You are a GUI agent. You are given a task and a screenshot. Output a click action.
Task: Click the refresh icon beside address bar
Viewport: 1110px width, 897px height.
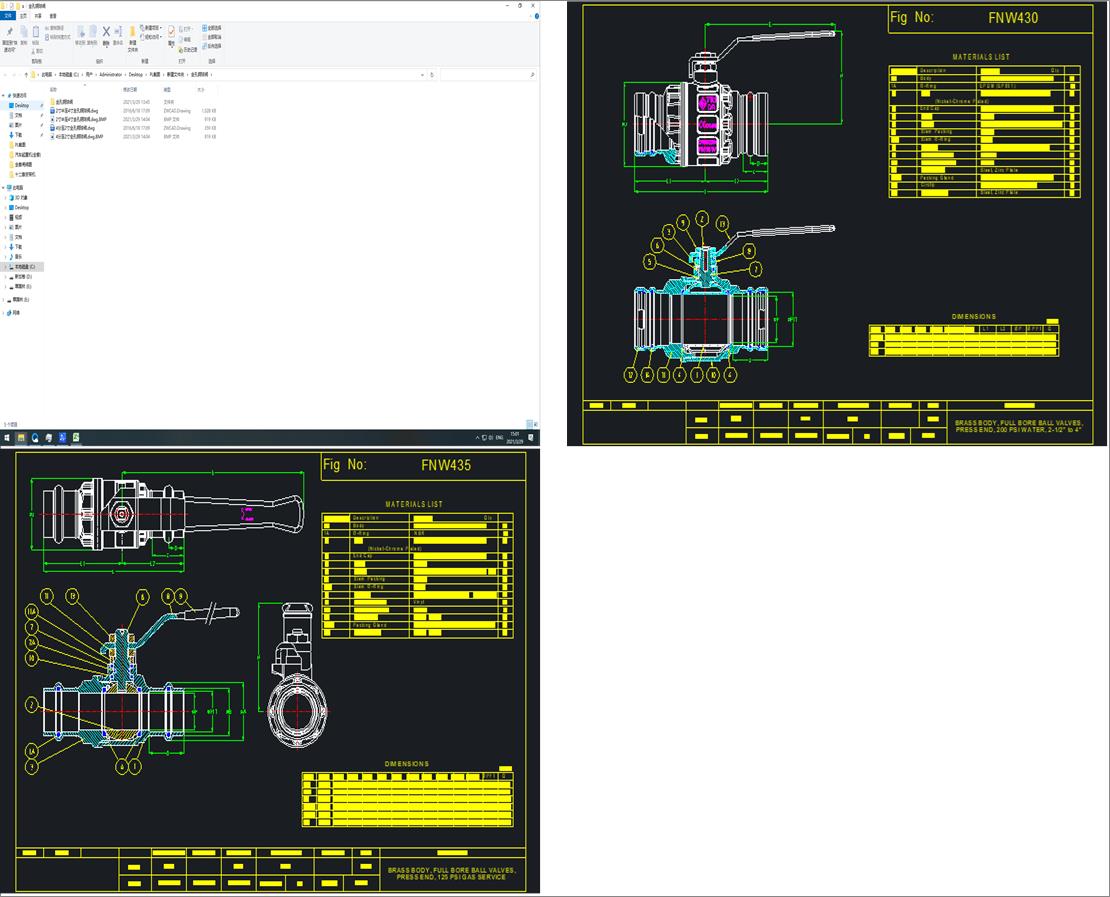[432, 74]
